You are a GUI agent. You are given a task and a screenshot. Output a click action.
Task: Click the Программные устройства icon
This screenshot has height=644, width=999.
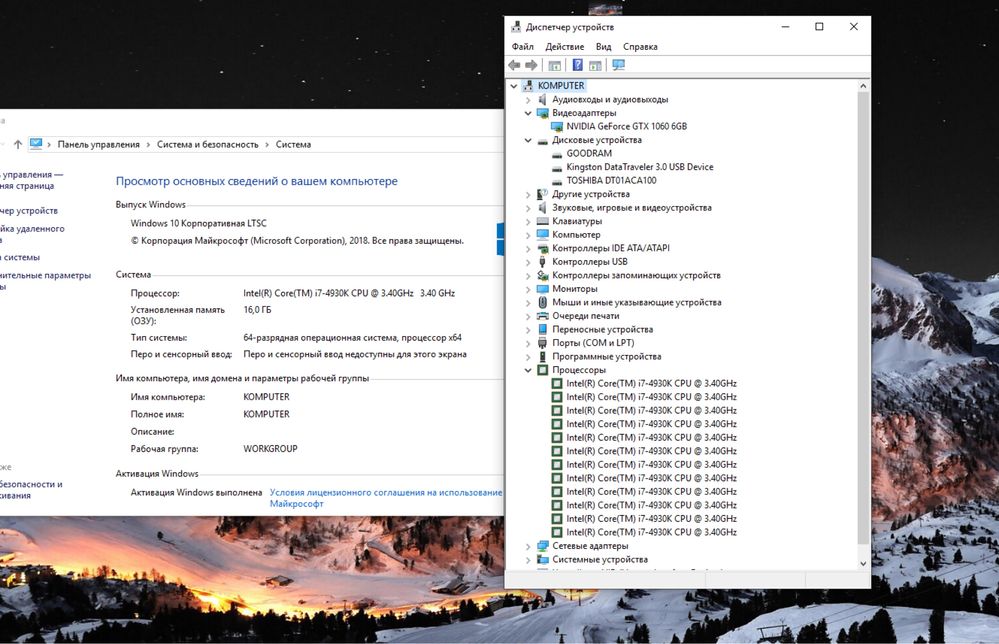click(x=542, y=357)
